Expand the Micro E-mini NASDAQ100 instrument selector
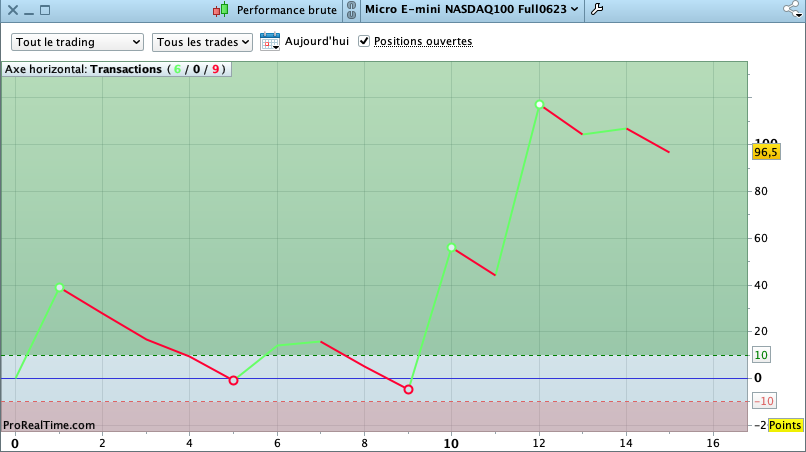 click(472, 9)
